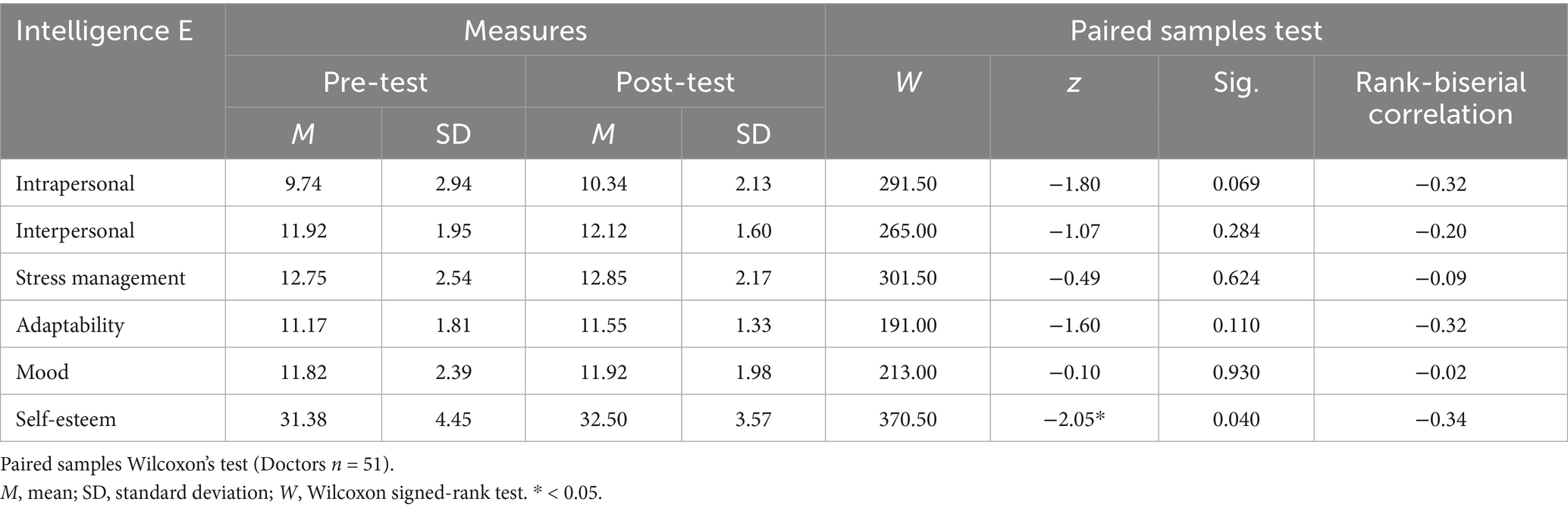Select the "Post-test" subheader

(675, 82)
